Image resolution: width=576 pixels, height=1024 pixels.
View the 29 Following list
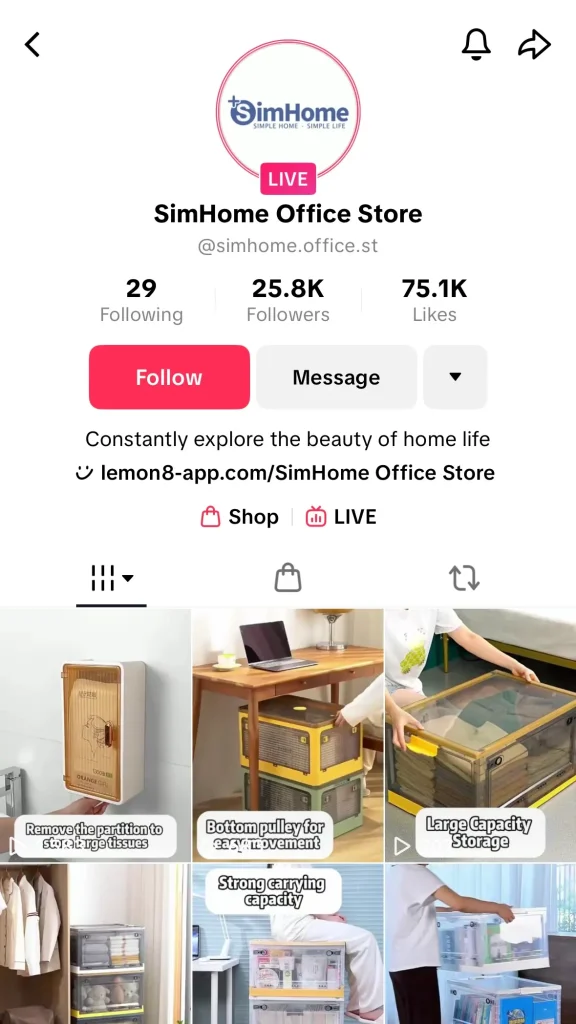pyautogui.click(x=141, y=300)
